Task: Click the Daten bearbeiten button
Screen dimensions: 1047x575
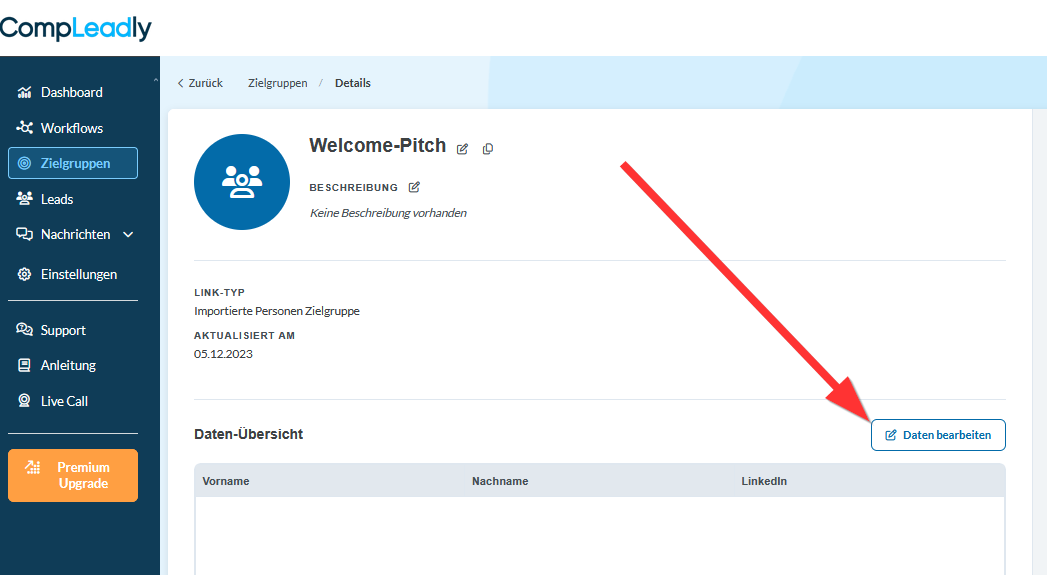Action: [x=938, y=435]
